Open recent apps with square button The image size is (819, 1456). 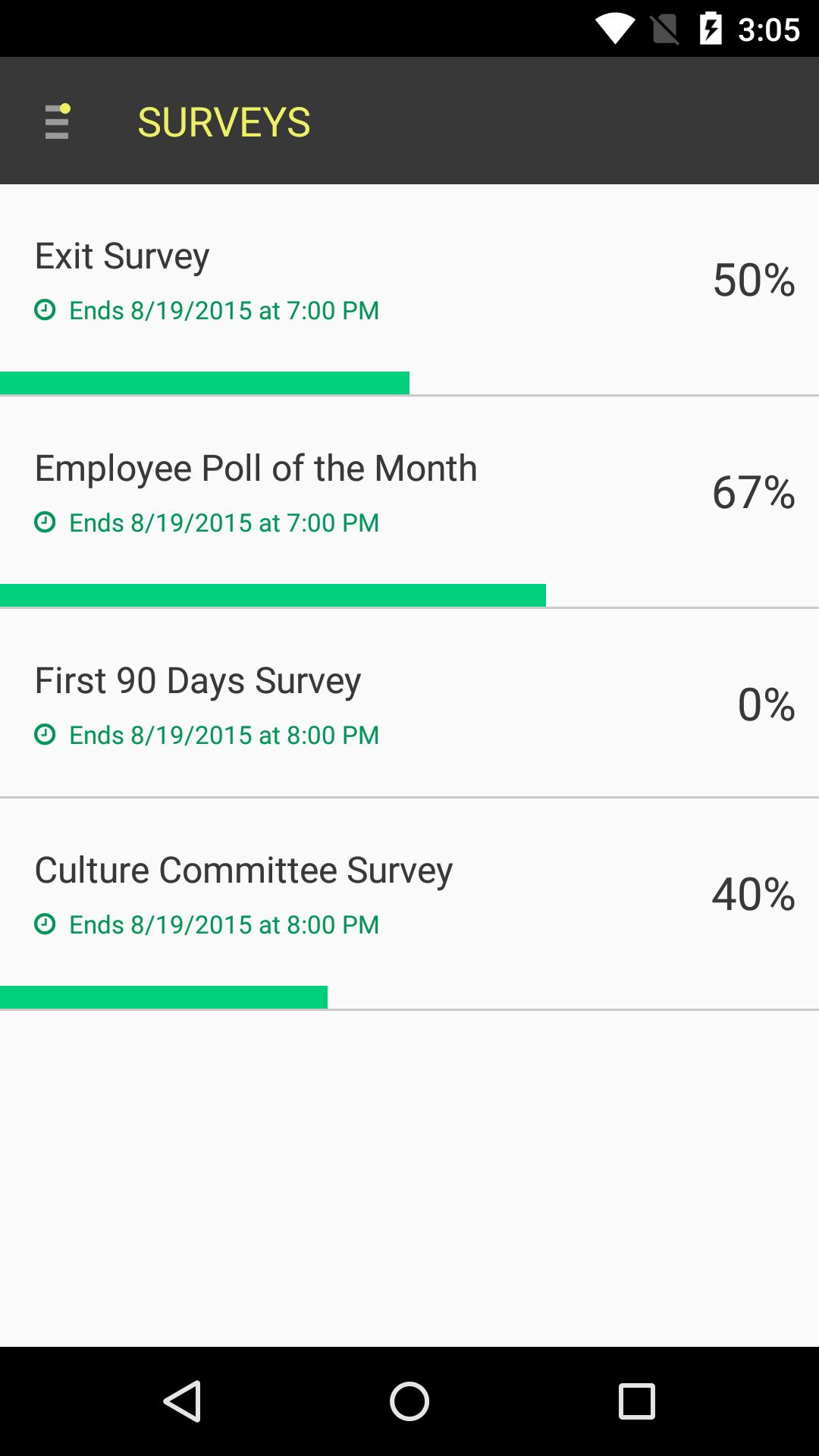click(x=636, y=1401)
